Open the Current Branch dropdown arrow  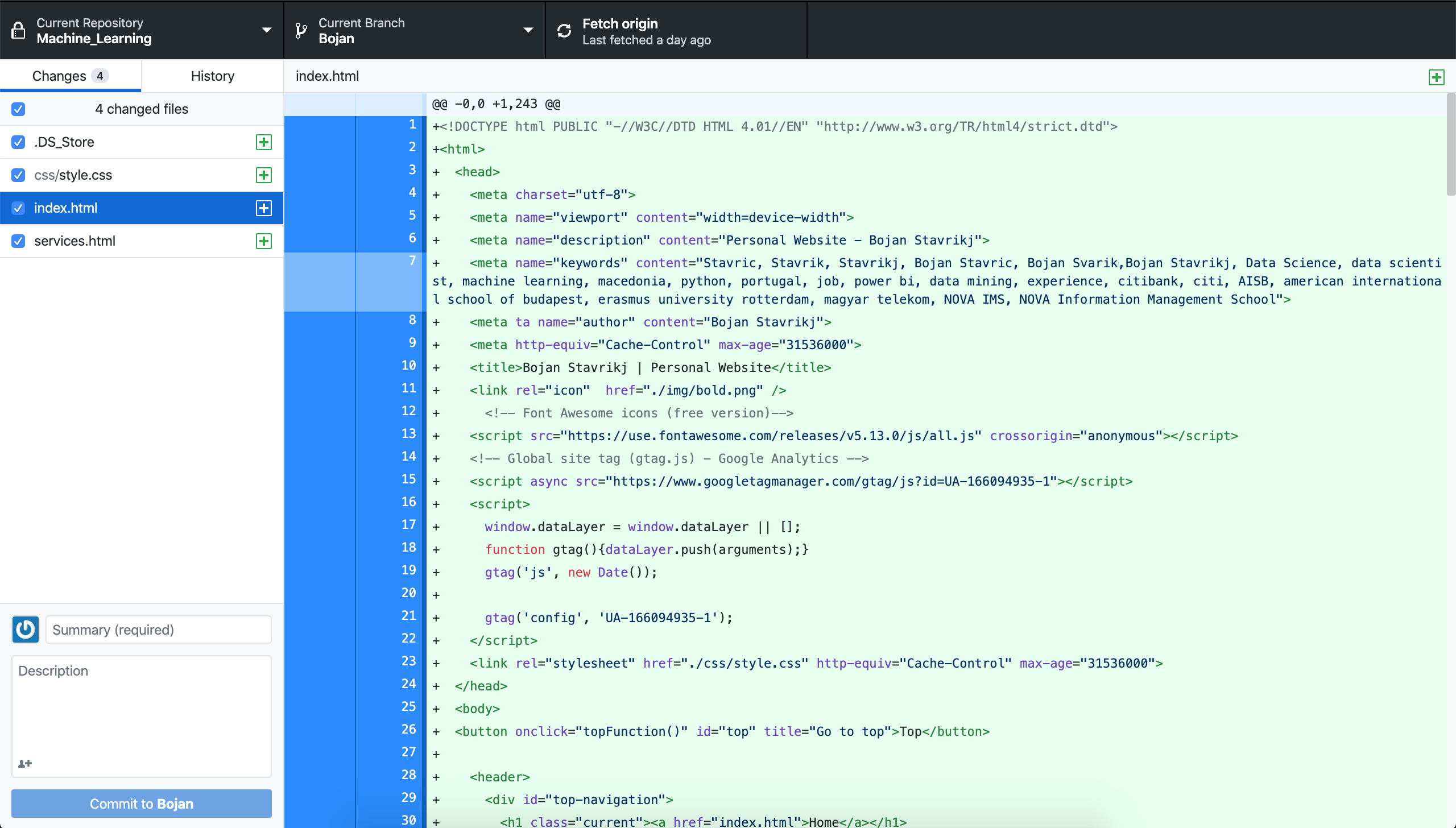528,30
